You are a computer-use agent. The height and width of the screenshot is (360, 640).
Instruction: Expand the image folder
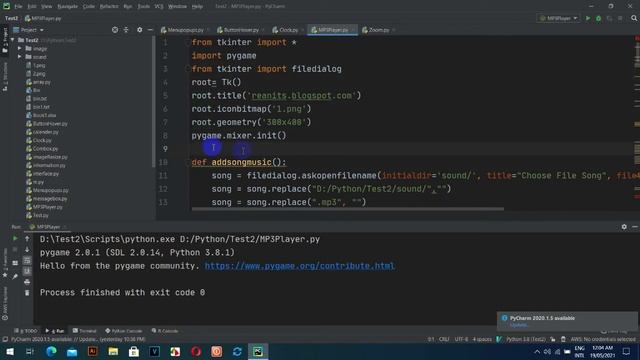click(20, 48)
